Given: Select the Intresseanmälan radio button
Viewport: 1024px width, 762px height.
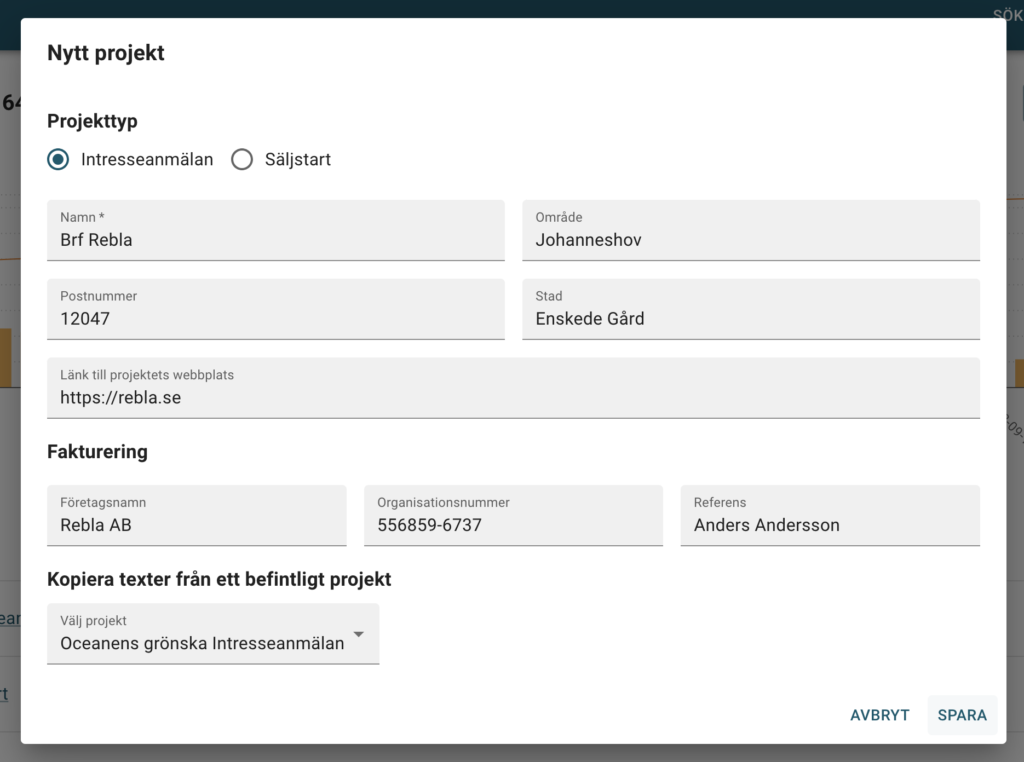Looking at the screenshot, I should pyautogui.click(x=57, y=159).
